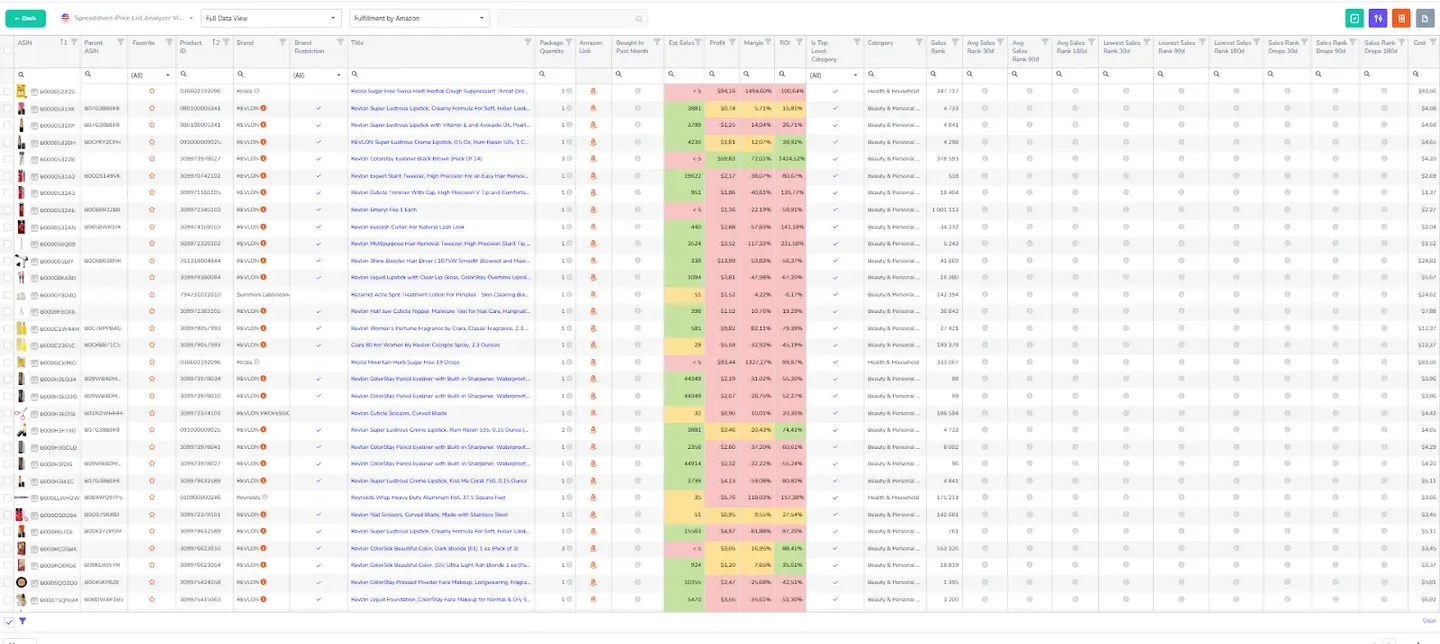Viewport: 1440px width, 644px height.
Task: Click the green Dash back button
Action: (x=25, y=18)
